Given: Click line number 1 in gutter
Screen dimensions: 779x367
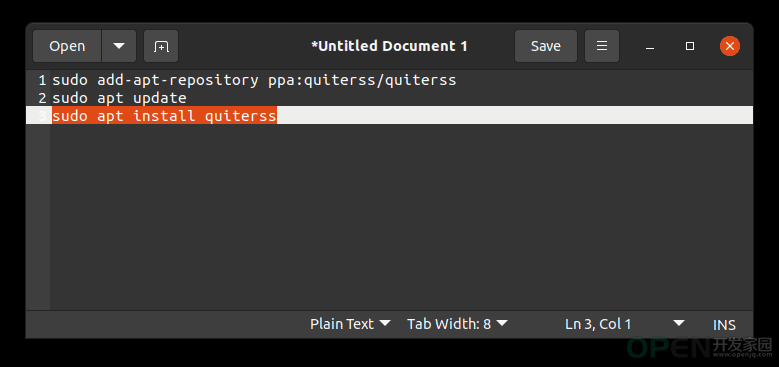Looking at the screenshot, I should 42,80.
